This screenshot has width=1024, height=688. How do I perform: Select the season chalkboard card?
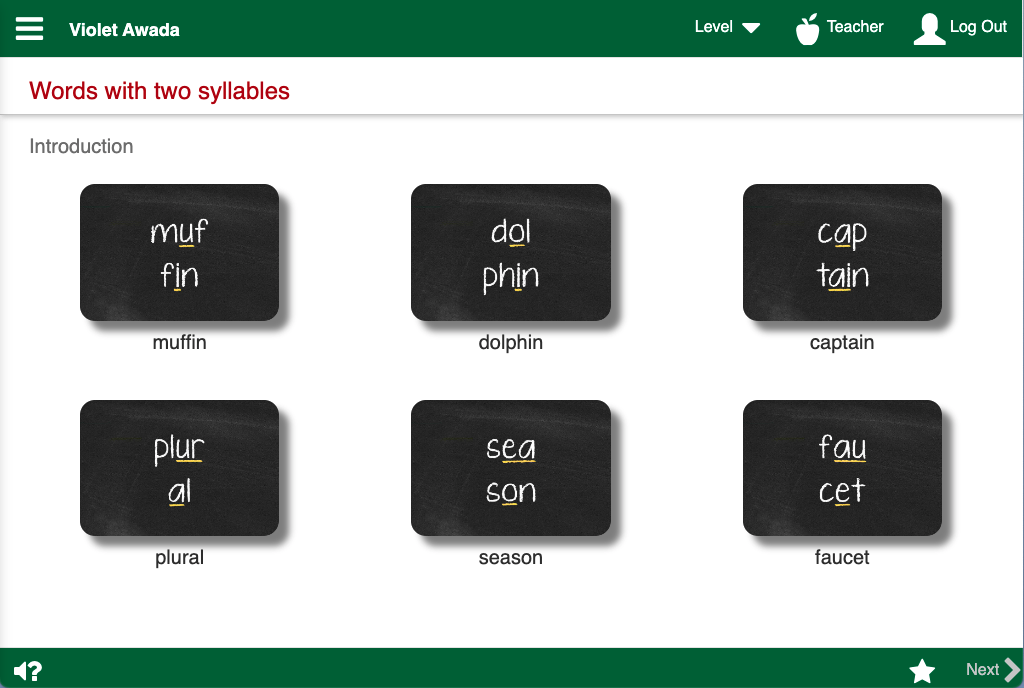coord(510,468)
